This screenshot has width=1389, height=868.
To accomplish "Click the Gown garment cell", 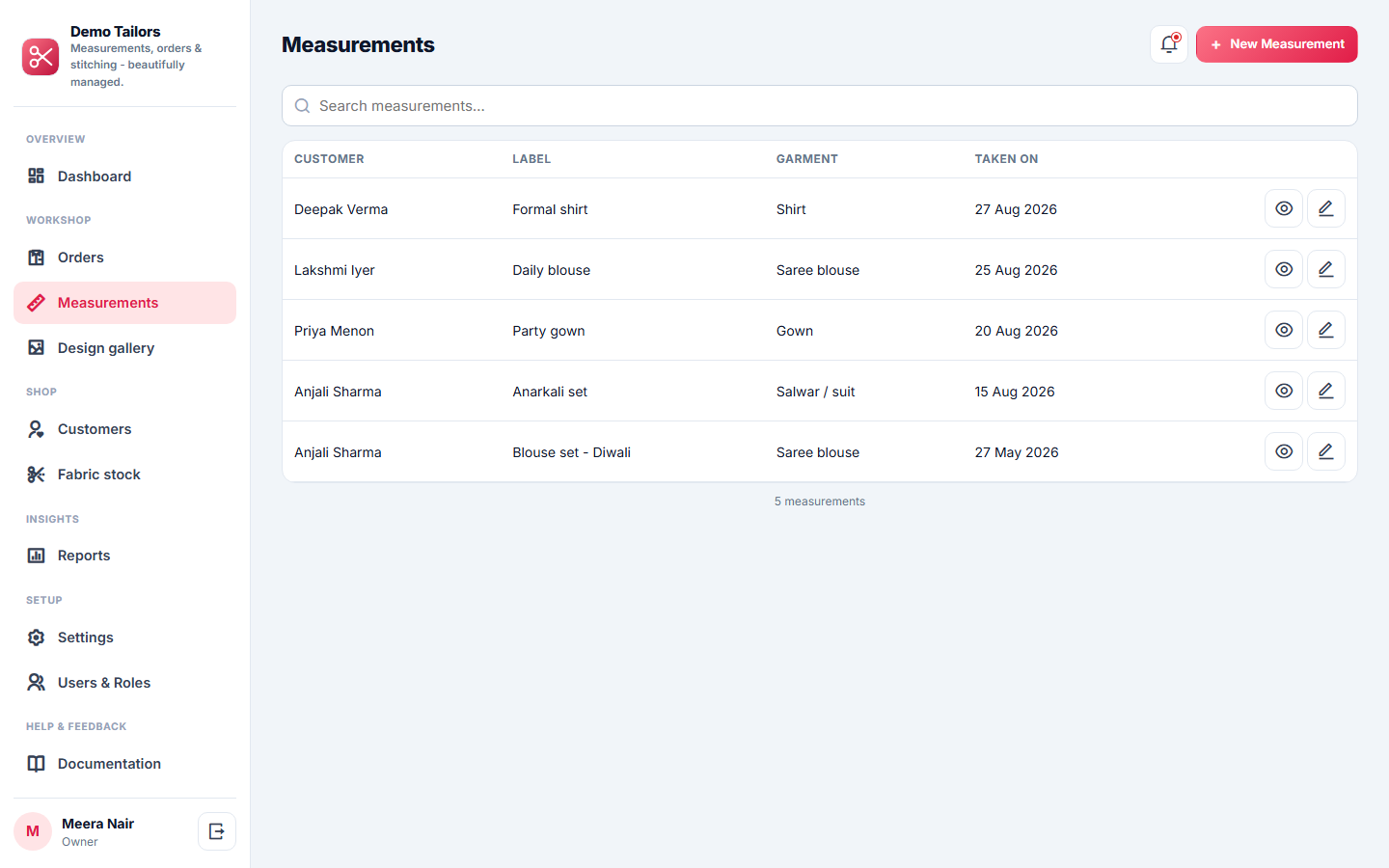I will 795,331.
